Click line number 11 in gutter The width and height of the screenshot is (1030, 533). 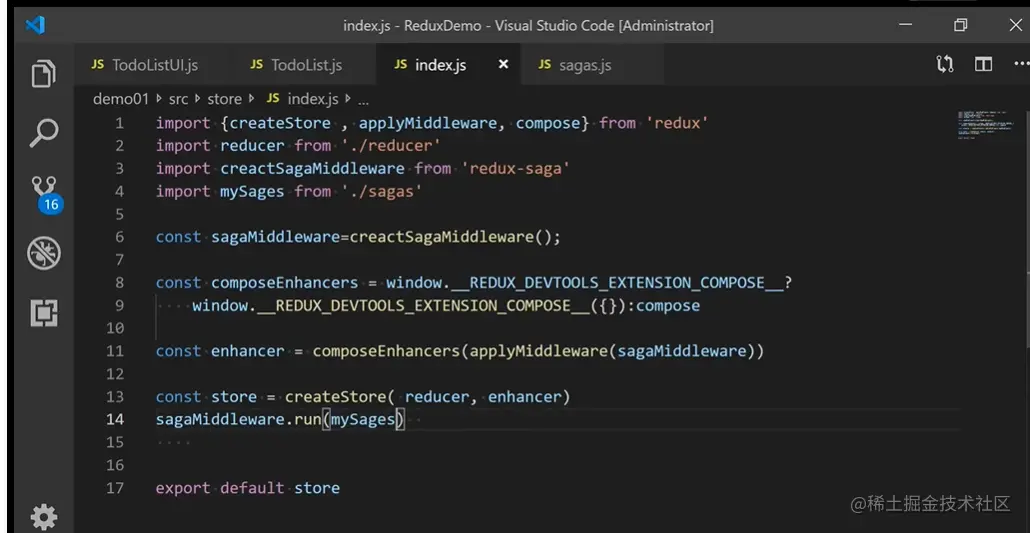click(115, 351)
